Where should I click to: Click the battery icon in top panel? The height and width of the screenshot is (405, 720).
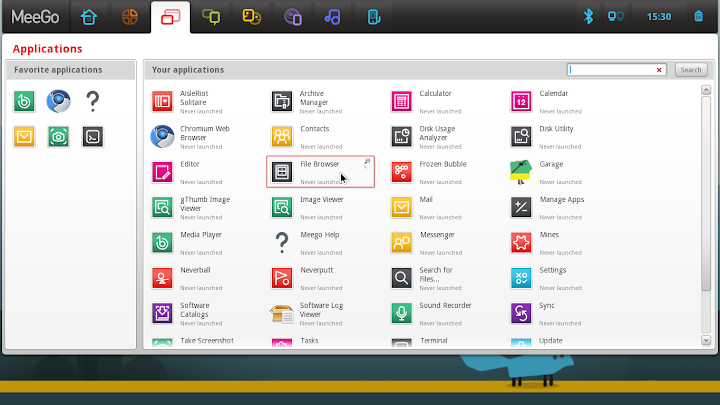[698, 17]
